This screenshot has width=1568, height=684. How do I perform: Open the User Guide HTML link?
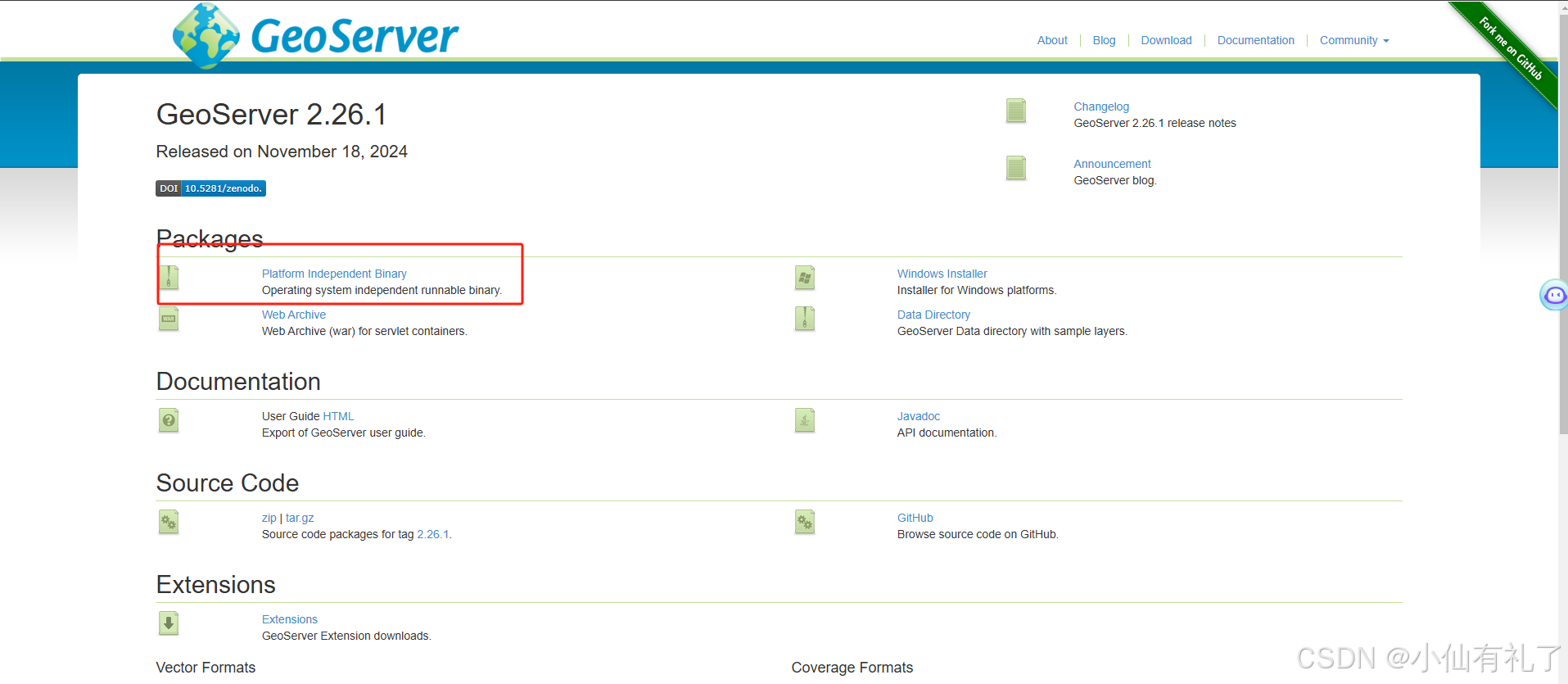338,416
